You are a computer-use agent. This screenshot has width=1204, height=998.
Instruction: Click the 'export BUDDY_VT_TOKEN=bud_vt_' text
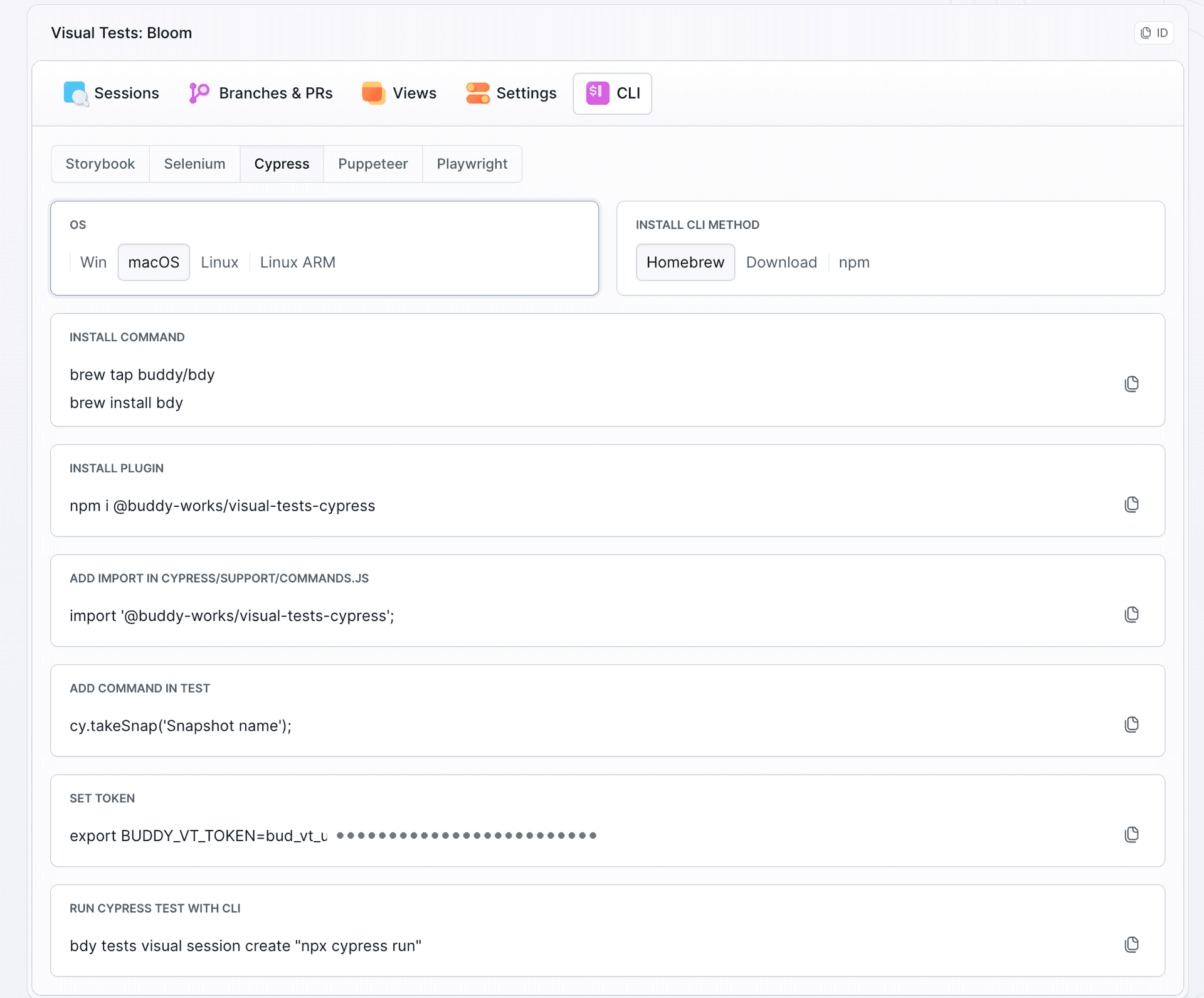(x=199, y=836)
